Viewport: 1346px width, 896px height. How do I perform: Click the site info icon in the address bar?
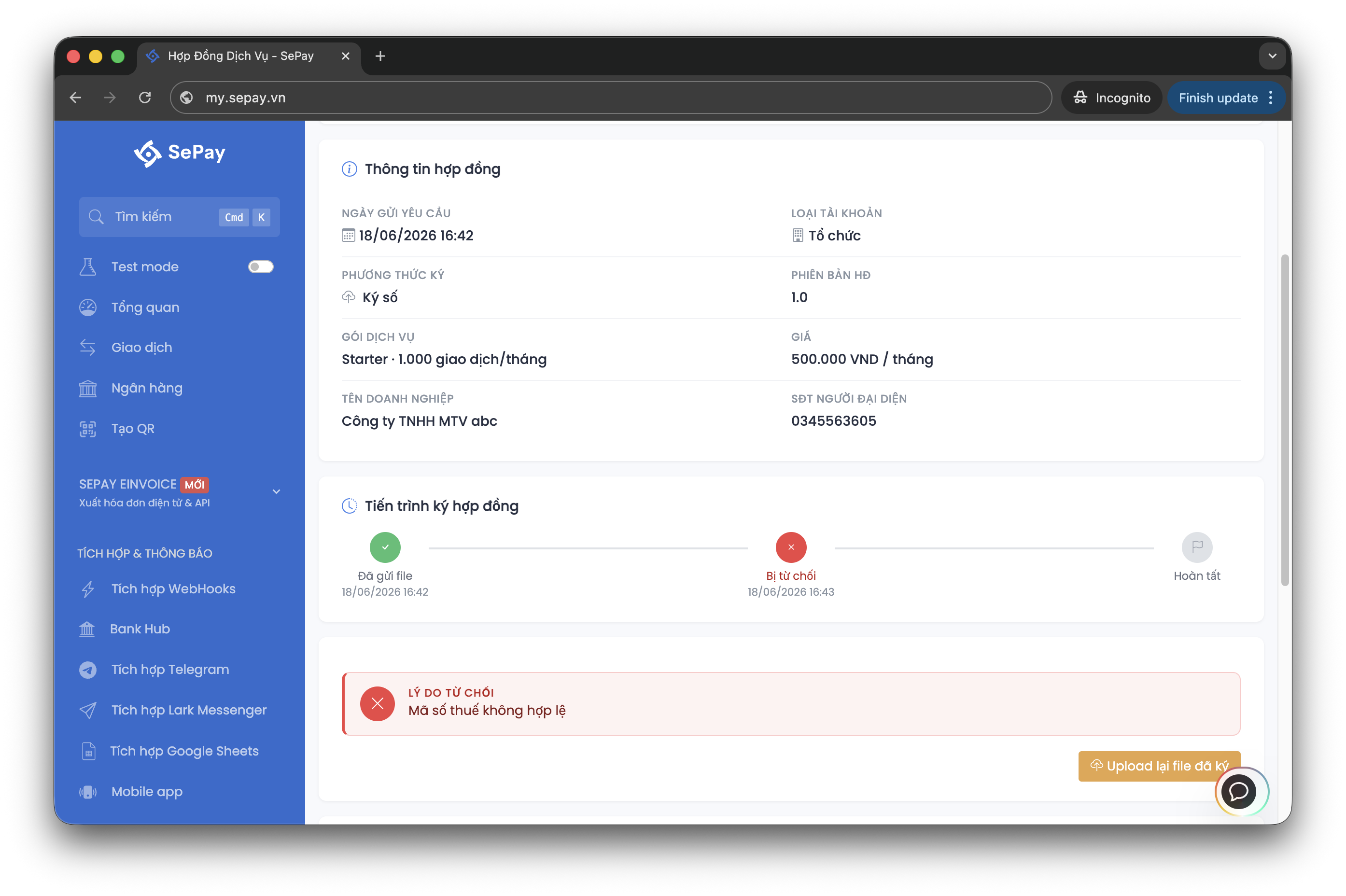(186, 98)
